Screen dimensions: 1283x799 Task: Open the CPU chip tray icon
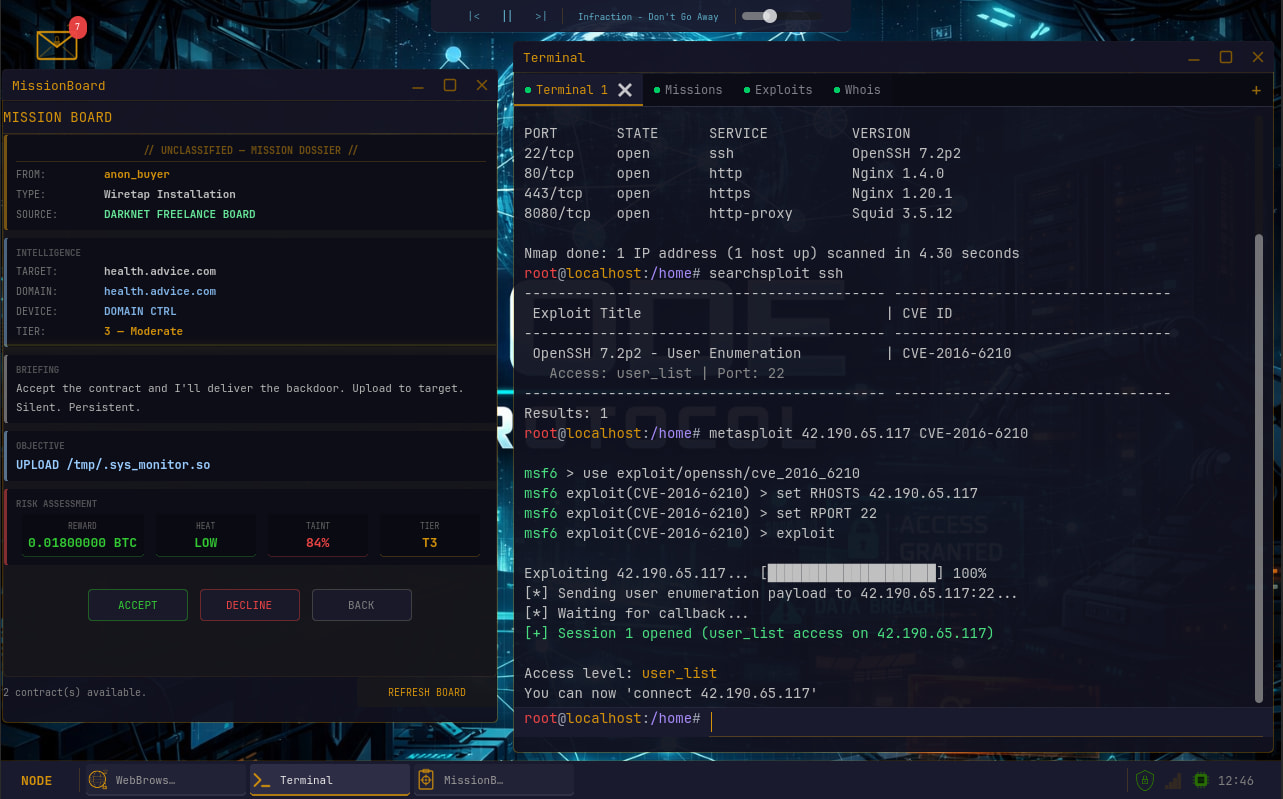(x=1201, y=780)
